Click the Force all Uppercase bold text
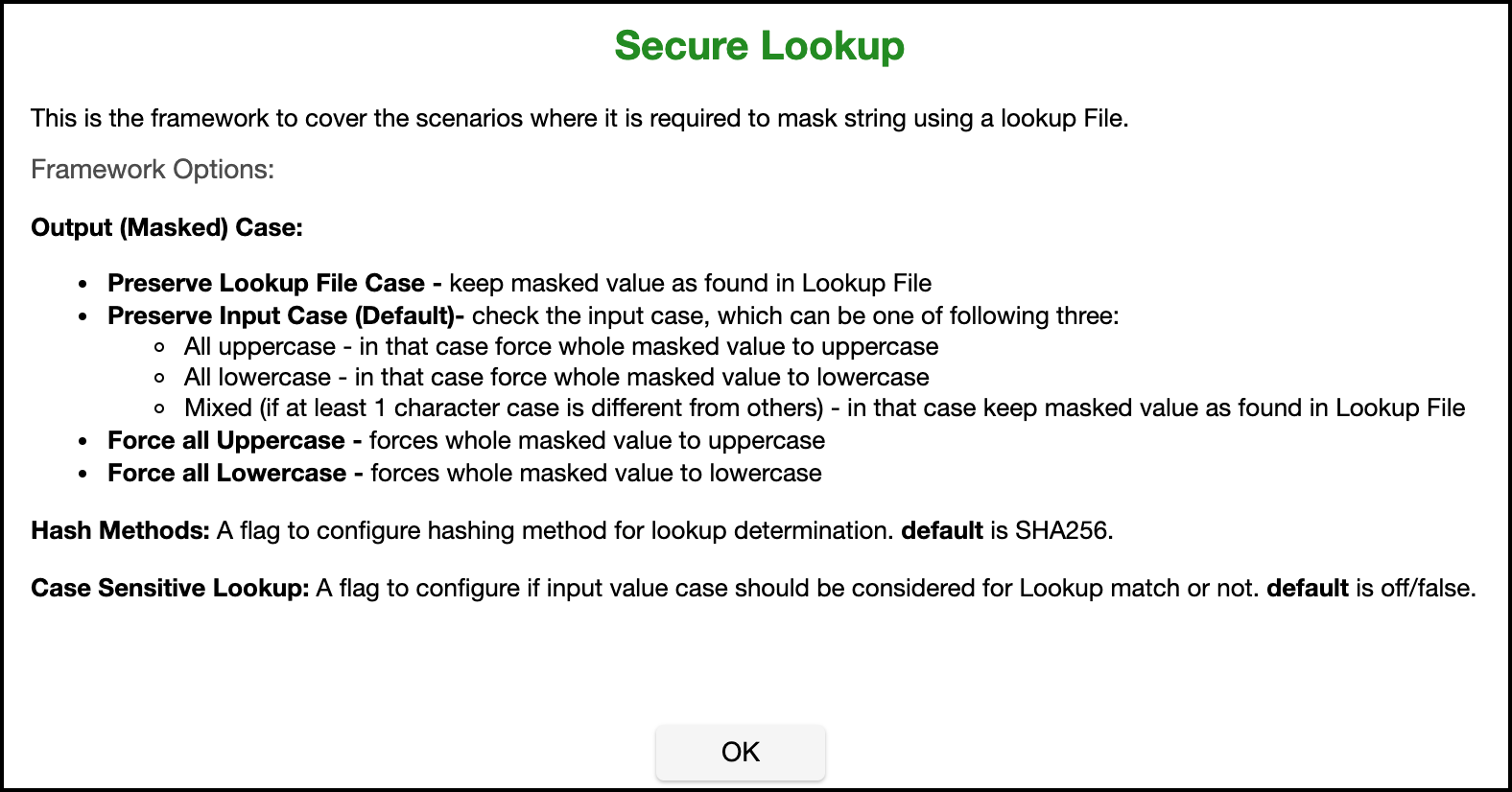Screen dimensions: 1512x792 pyautogui.click(x=226, y=441)
